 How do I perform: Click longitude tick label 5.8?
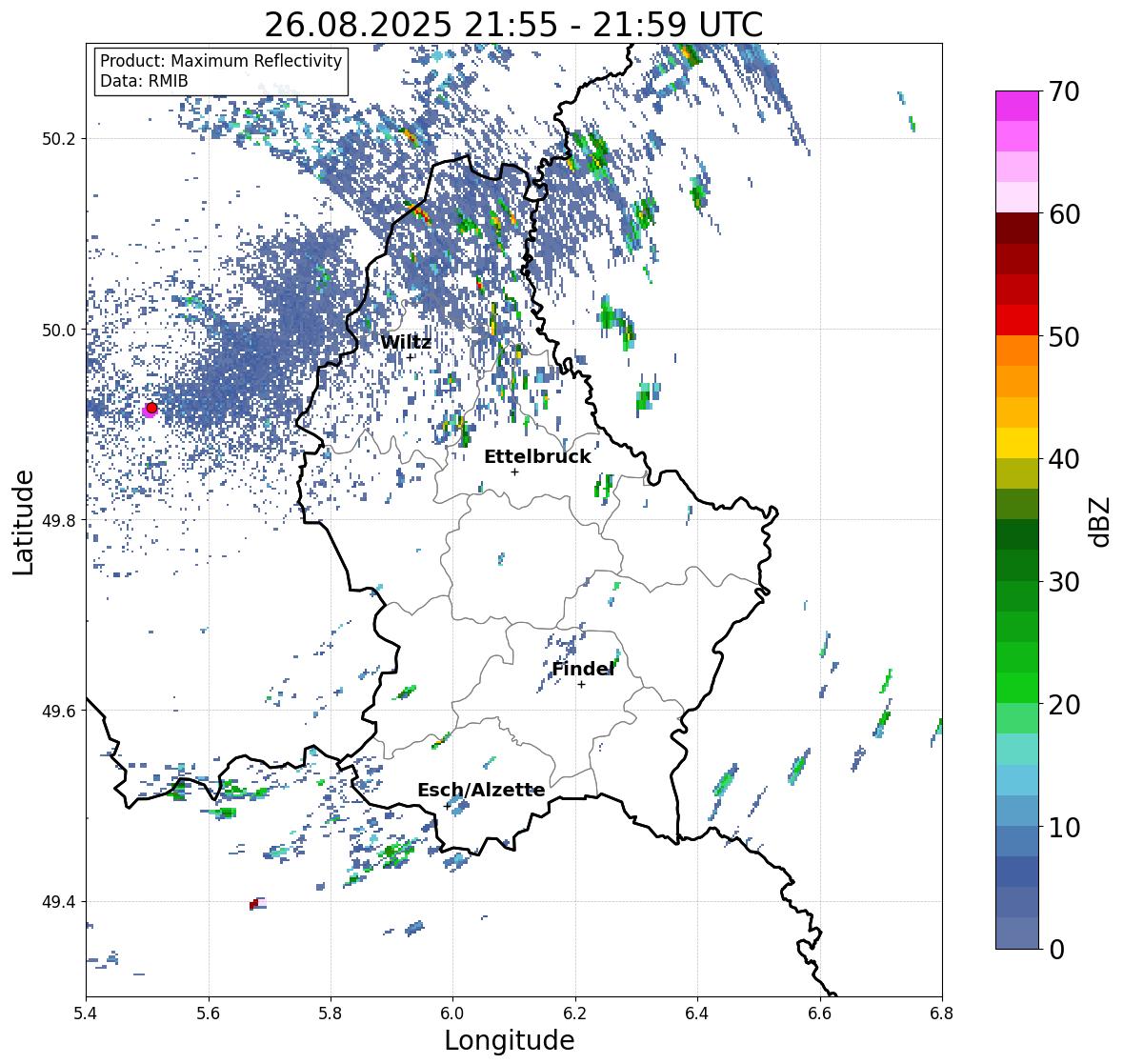tap(331, 1013)
